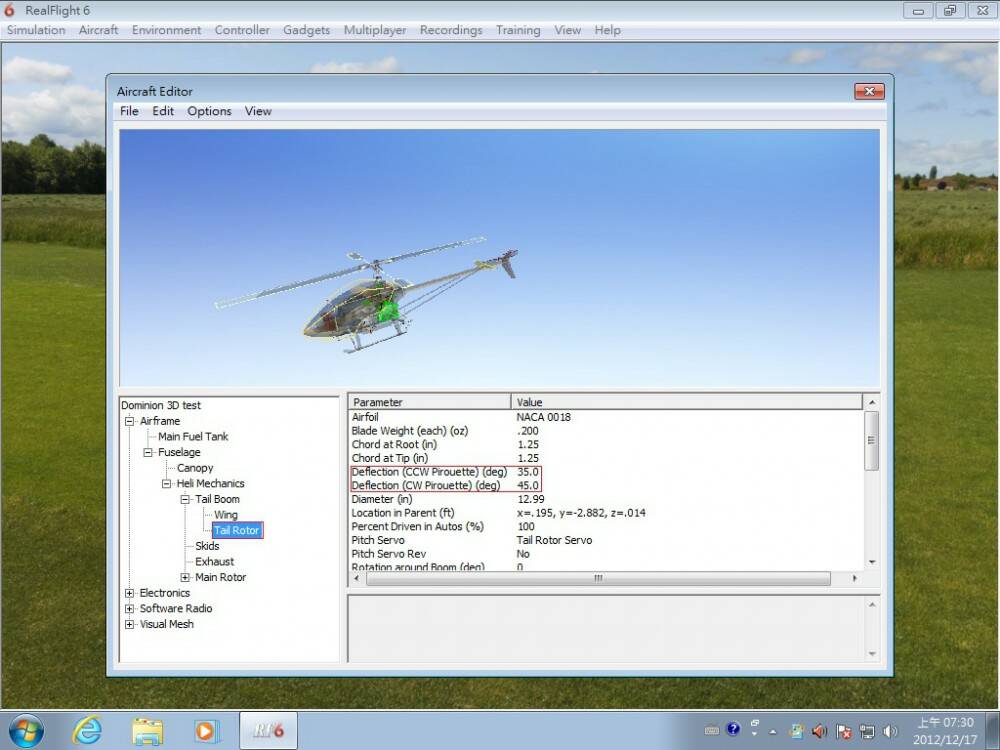The image size is (1000, 750).
Task: Collapse the Fuselage tree node
Action: pos(148,452)
